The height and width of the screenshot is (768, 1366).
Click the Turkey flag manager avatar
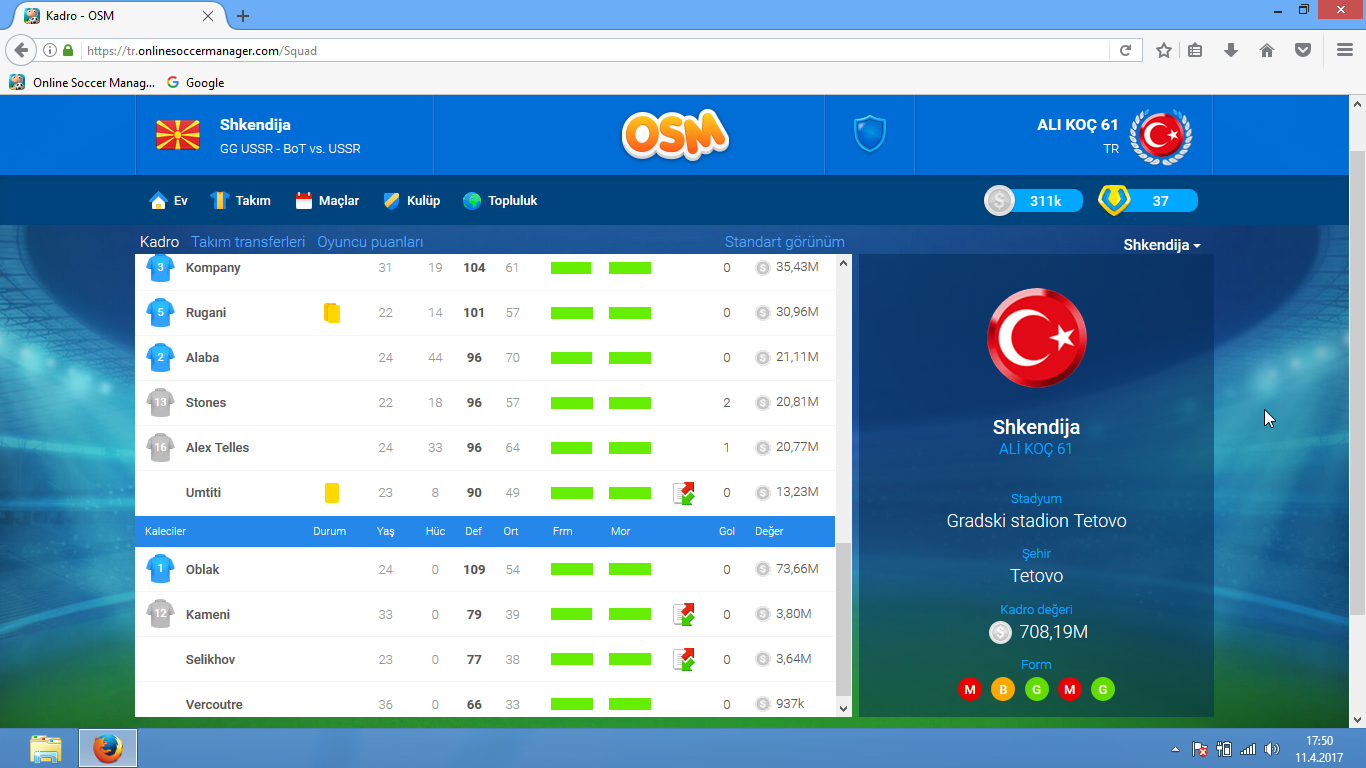pos(1160,135)
